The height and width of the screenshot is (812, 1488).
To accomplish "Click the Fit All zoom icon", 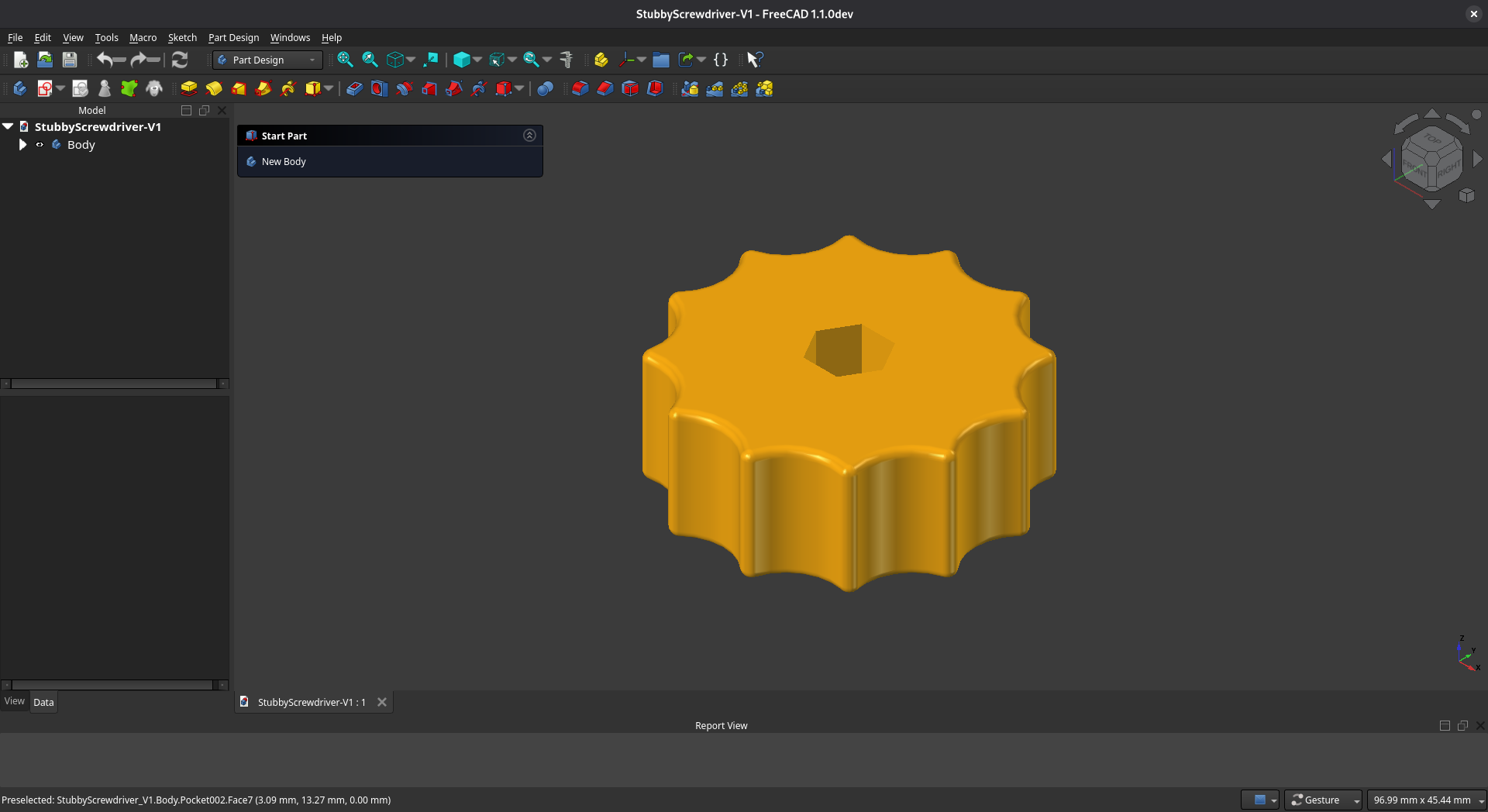I will click(x=345, y=60).
